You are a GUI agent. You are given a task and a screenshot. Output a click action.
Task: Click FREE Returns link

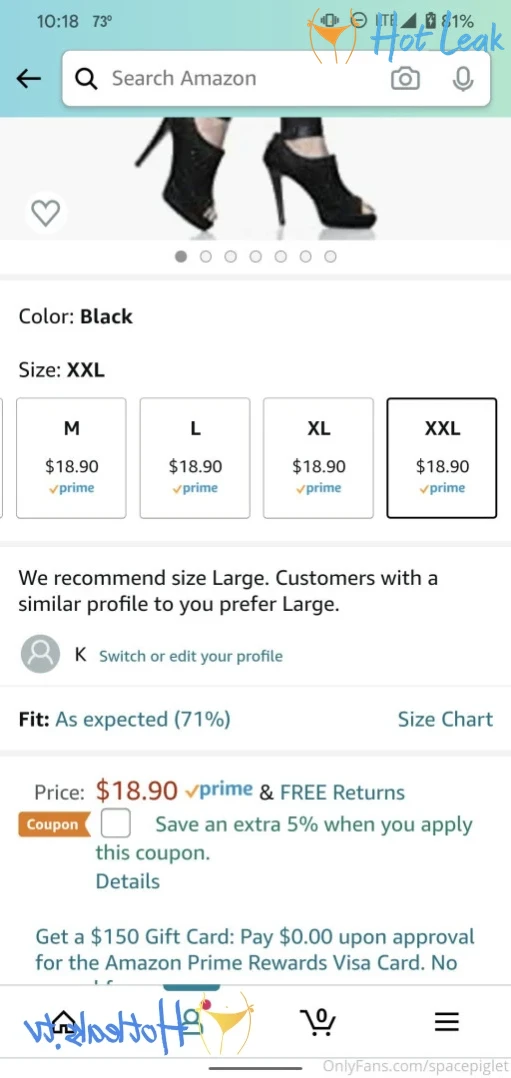[342, 792]
